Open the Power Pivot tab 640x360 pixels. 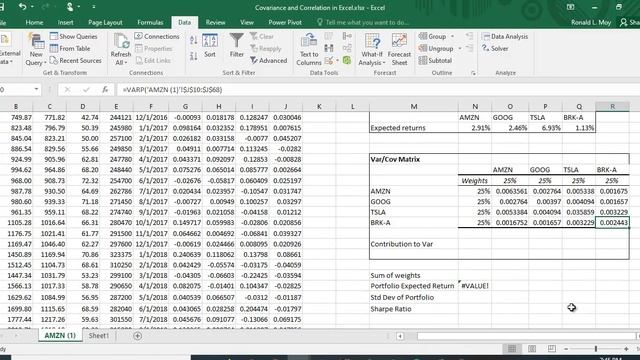pos(285,22)
